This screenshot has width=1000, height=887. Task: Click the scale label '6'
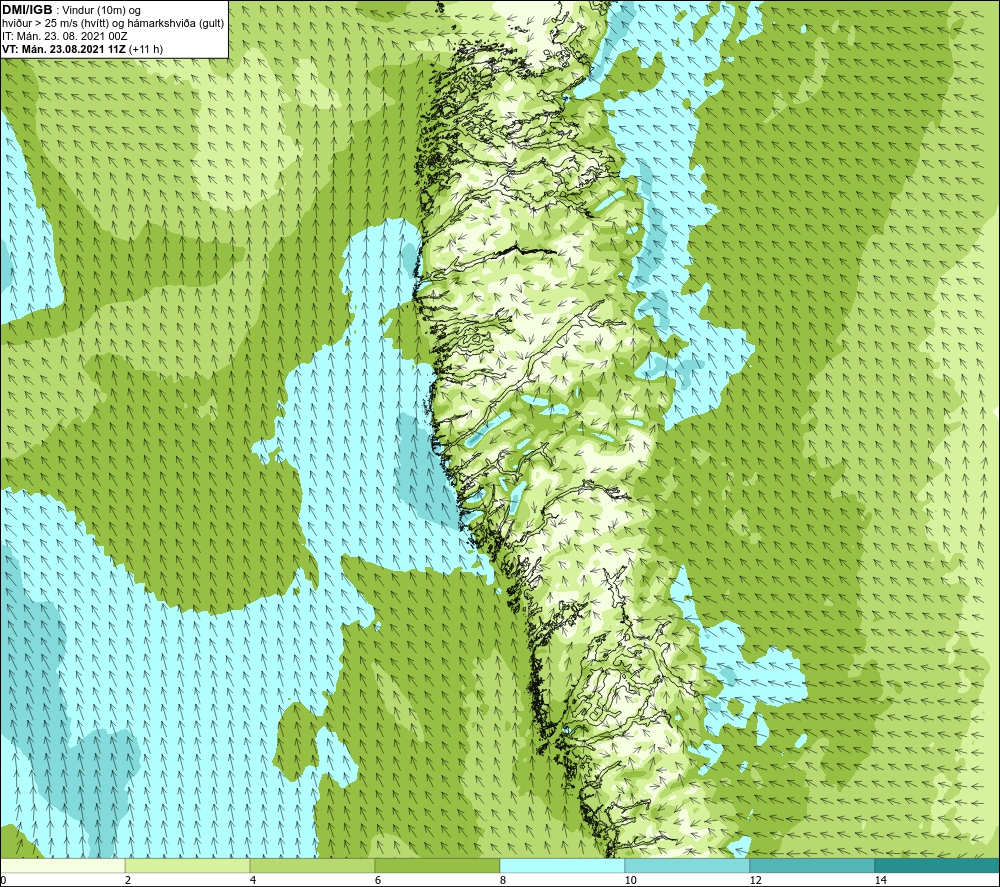[x=378, y=880]
